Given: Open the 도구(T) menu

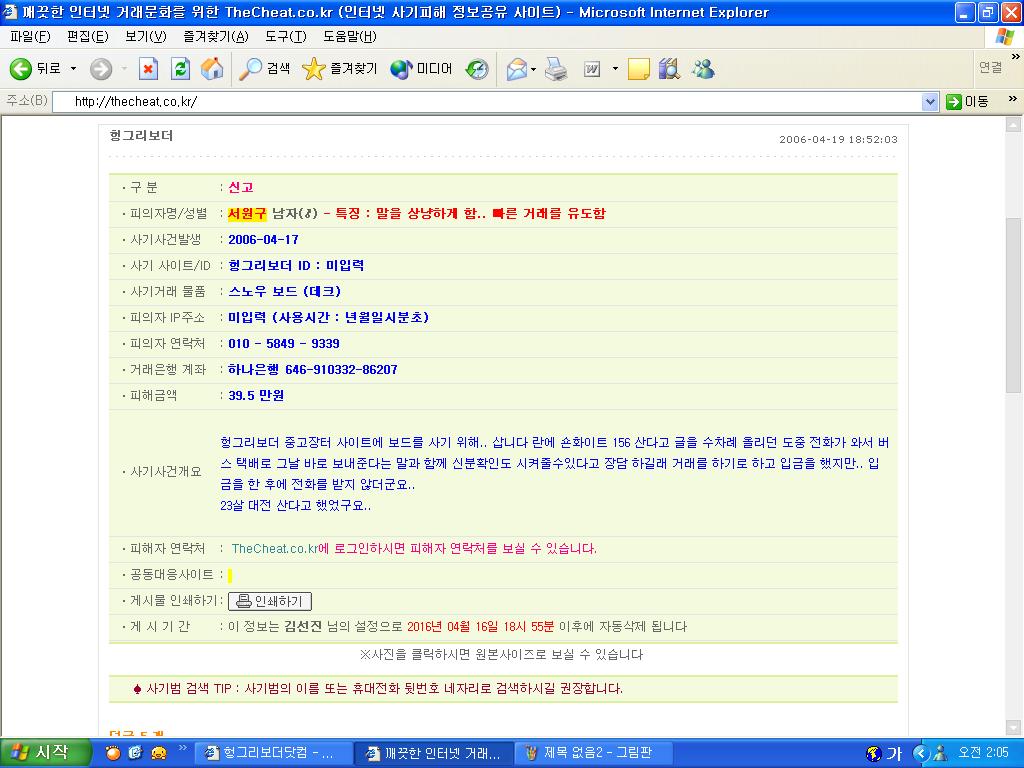Looking at the screenshot, I should pos(285,37).
